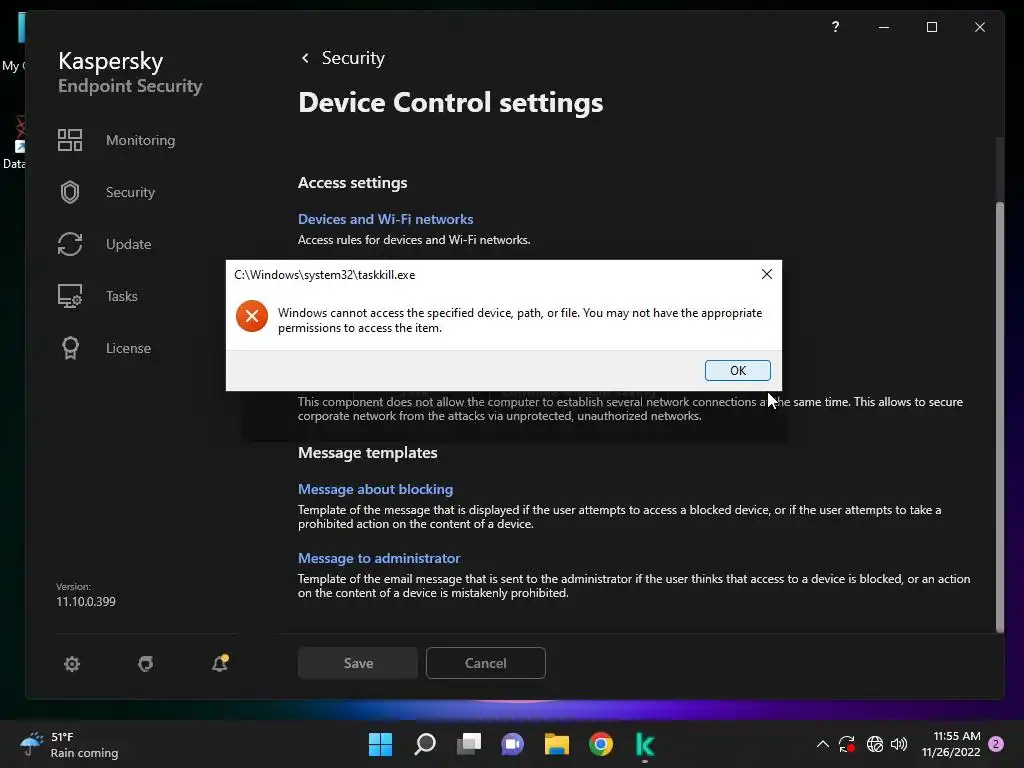This screenshot has width=1024, height=768.
Task: Click the Monitoring dashboard icon in sidebar
Action: point(70,140)
